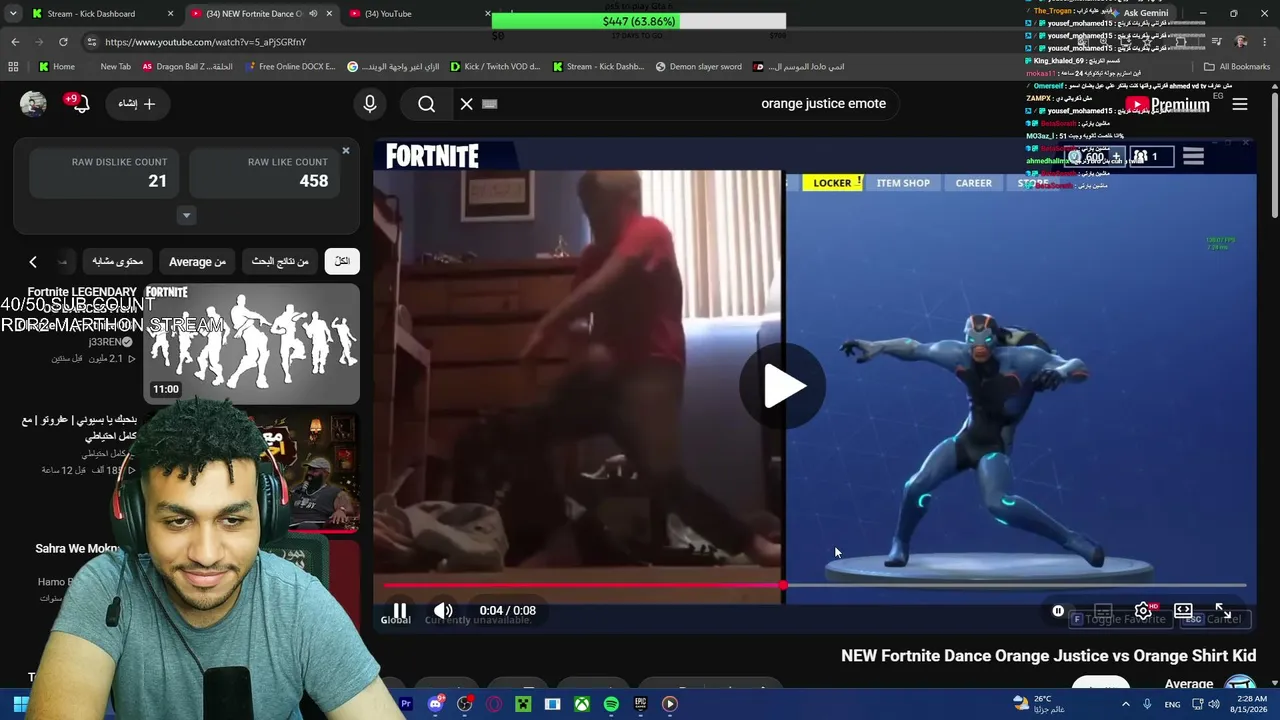This screenshot has height=720, width=1280.
Task: Show more filter chips with the arrow
Action: 33,261
